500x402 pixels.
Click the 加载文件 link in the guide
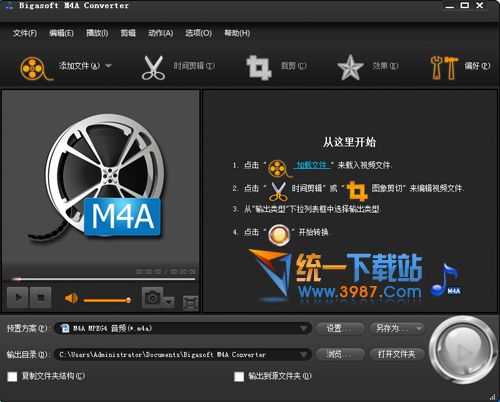(x=312, y=165)
